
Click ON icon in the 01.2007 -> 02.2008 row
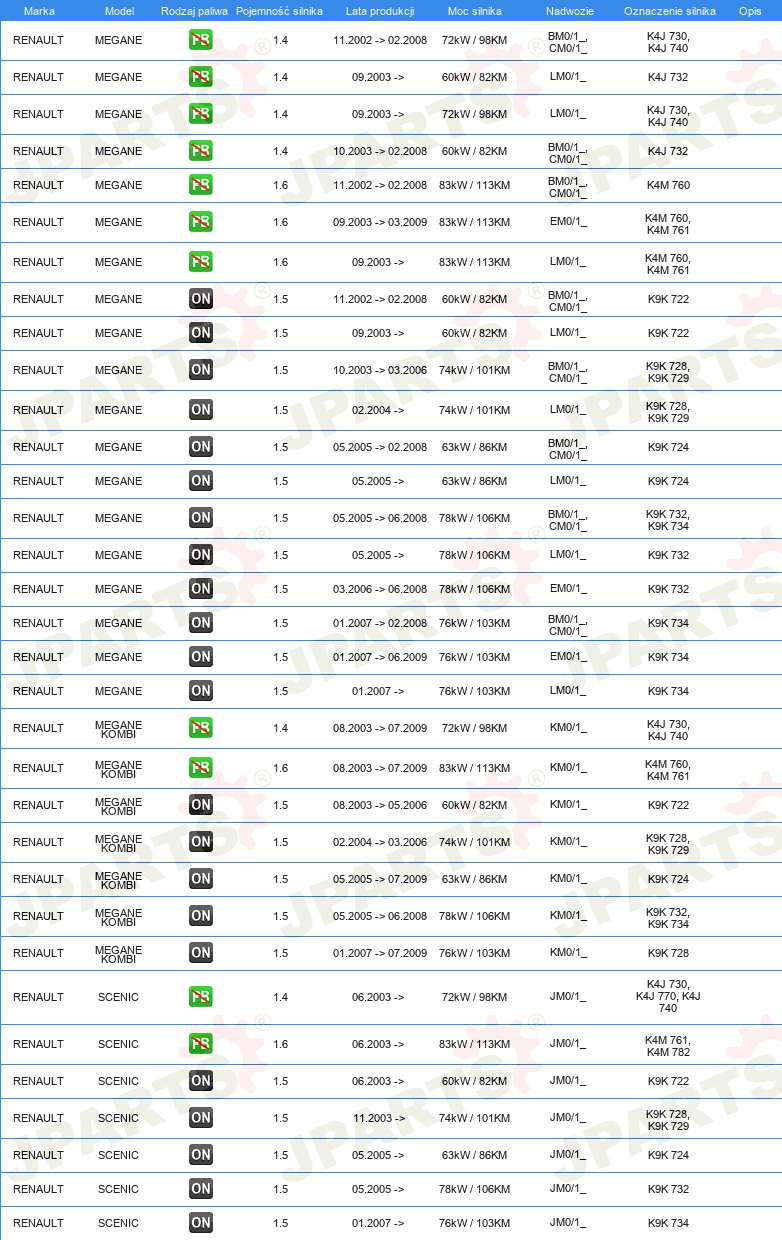coord(201,623)
